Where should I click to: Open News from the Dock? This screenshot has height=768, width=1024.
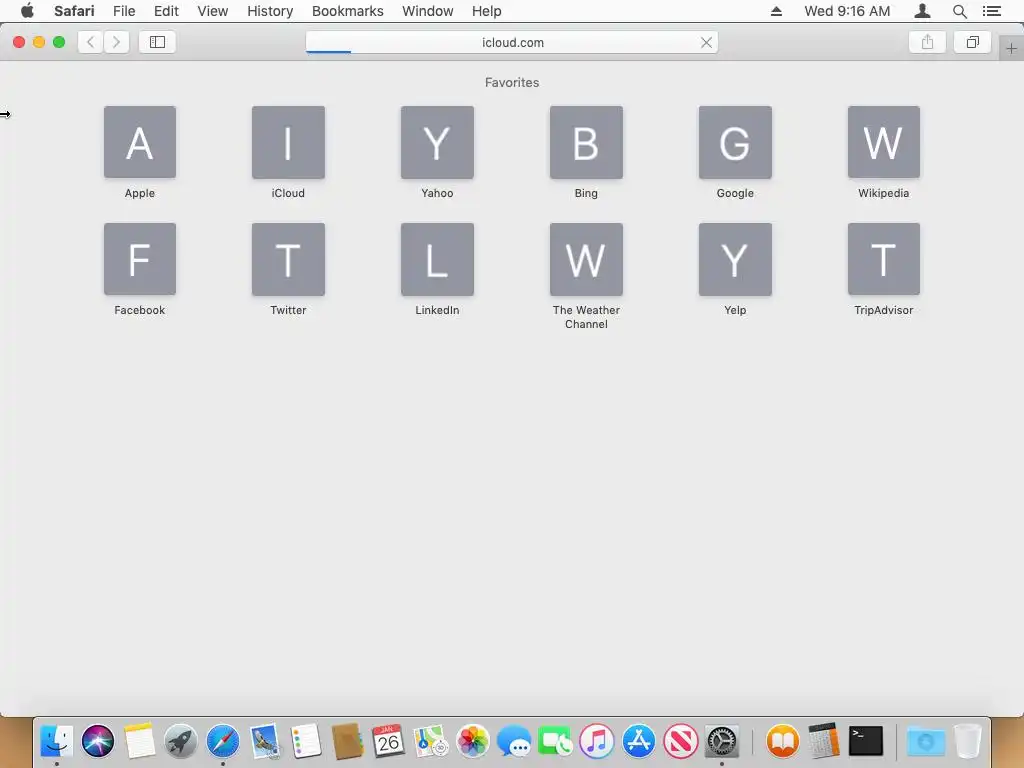click(x=680, y=741)
